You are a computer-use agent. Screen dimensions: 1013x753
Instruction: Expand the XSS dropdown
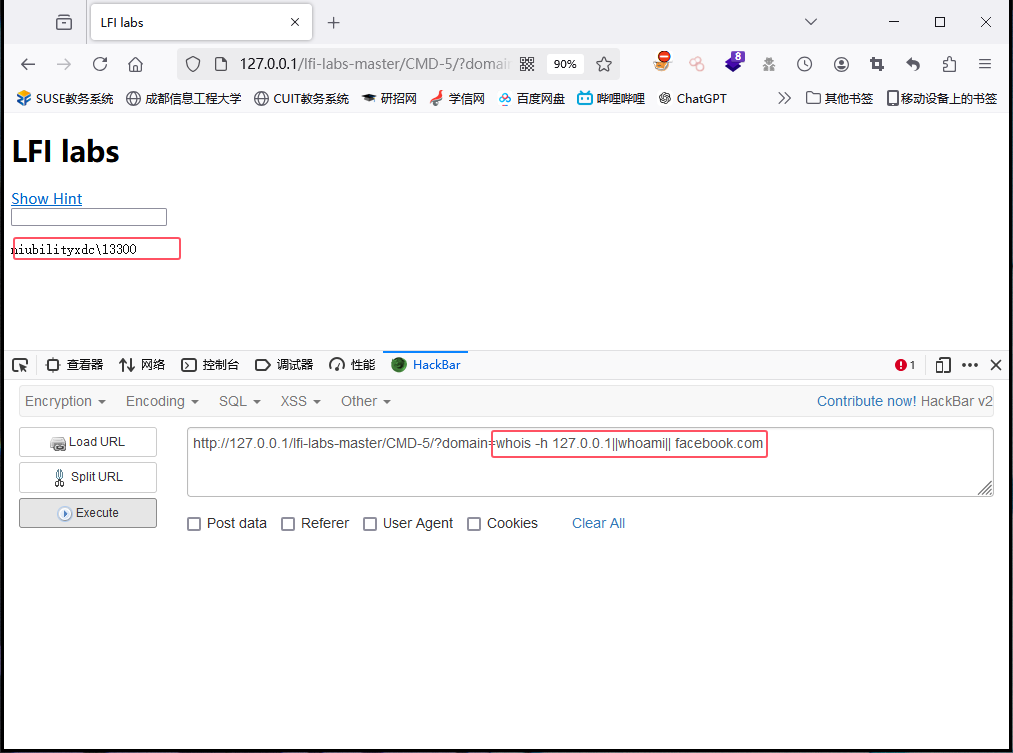click(x=299, y=400)
